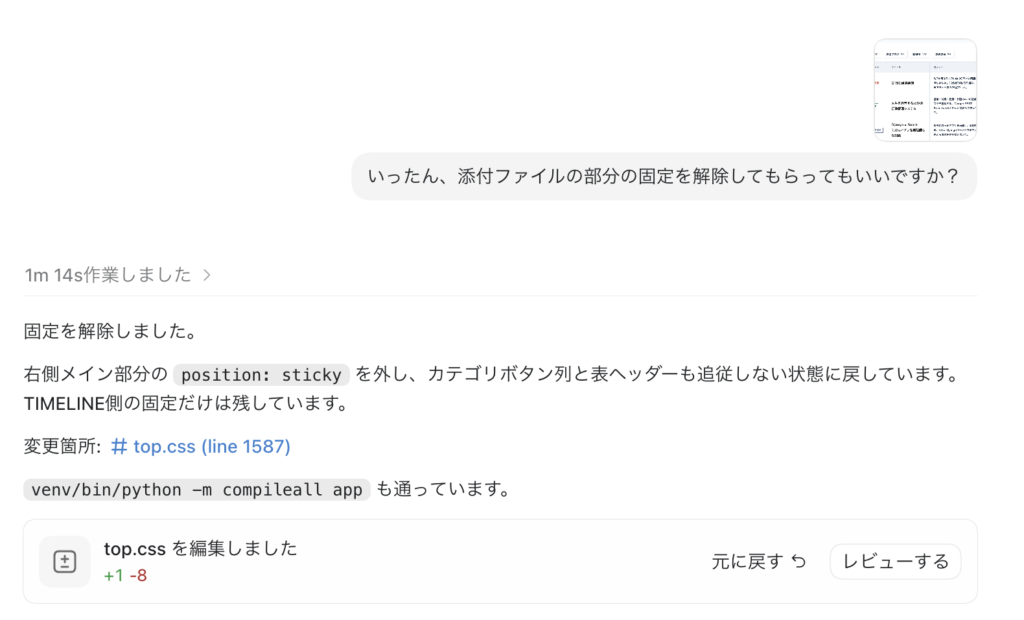Viewport: 1024px width, 620px height.
Task: Click the red -8 deletions count
Action: (138, 576)
